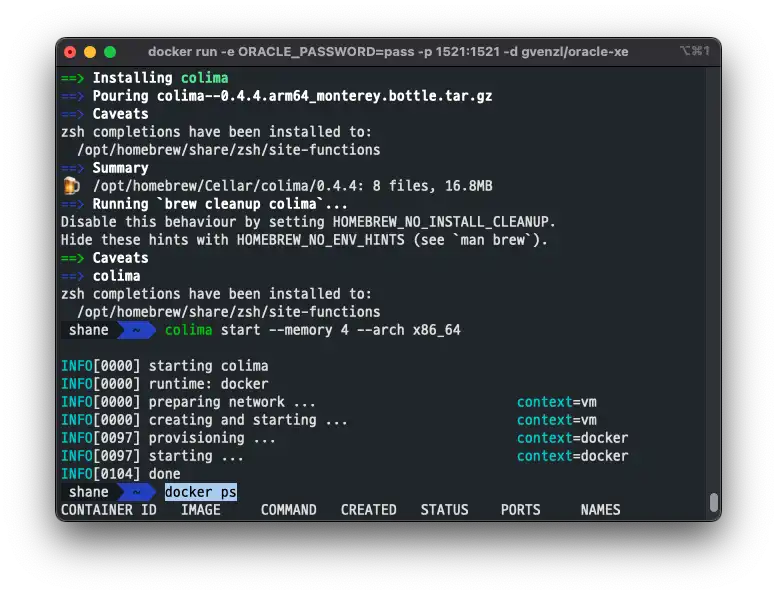
Task: Click the colima start --memory 4 command
Action: tap(313, 330)
